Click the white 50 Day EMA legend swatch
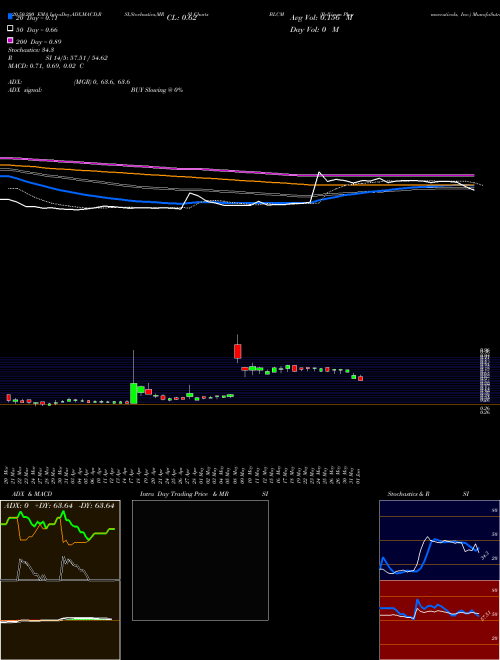Viewport: 500px width, 660px height. [x=10, y=29]
